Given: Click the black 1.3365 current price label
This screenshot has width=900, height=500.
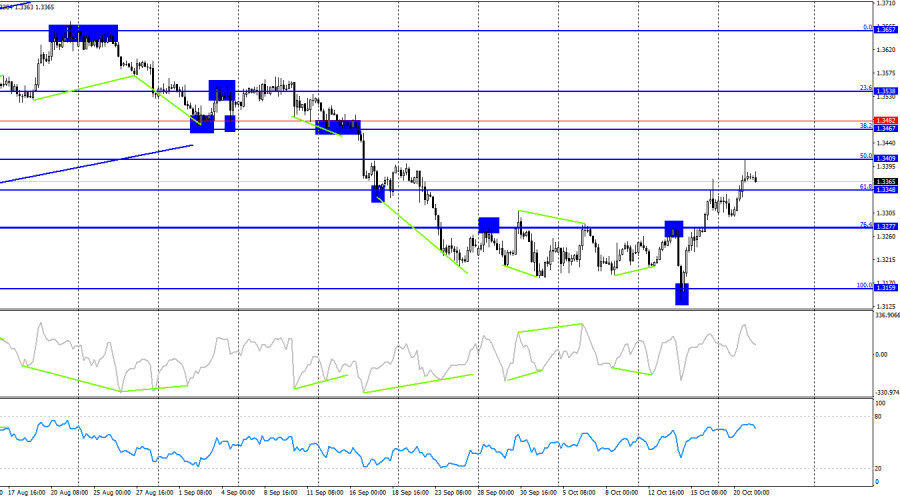Looking at the screenshot, I should (x=885, y=181).
